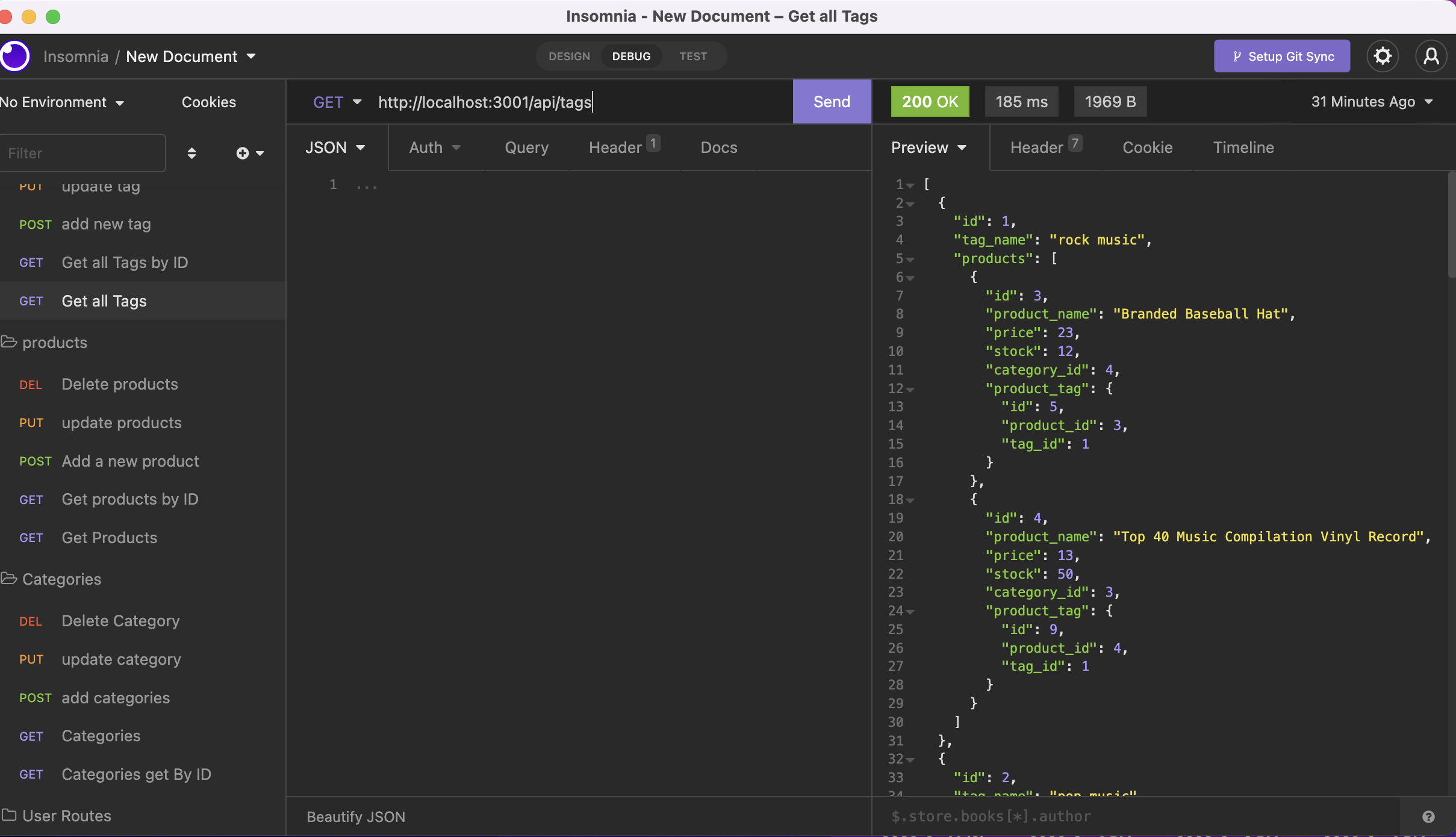Select the Delete products request
Screen dimensions: 1456x837
tap(143, 384)
